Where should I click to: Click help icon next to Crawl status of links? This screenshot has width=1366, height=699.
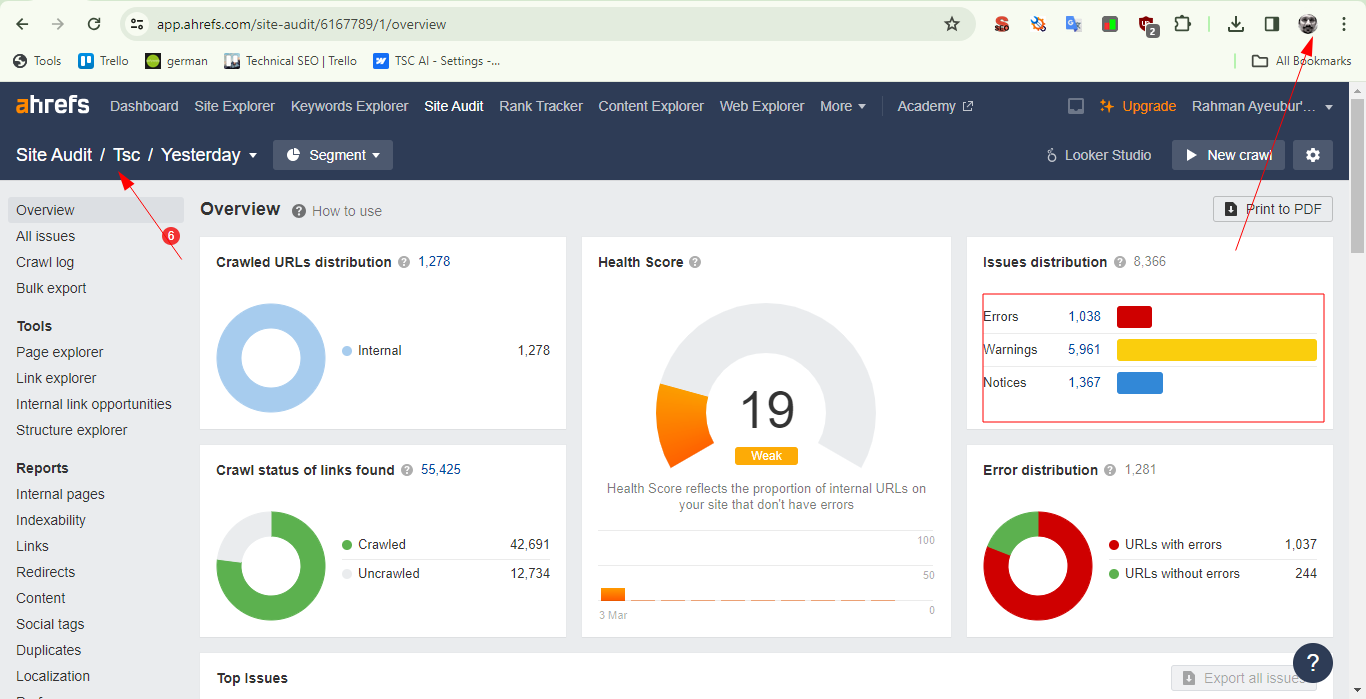point(407,470)
